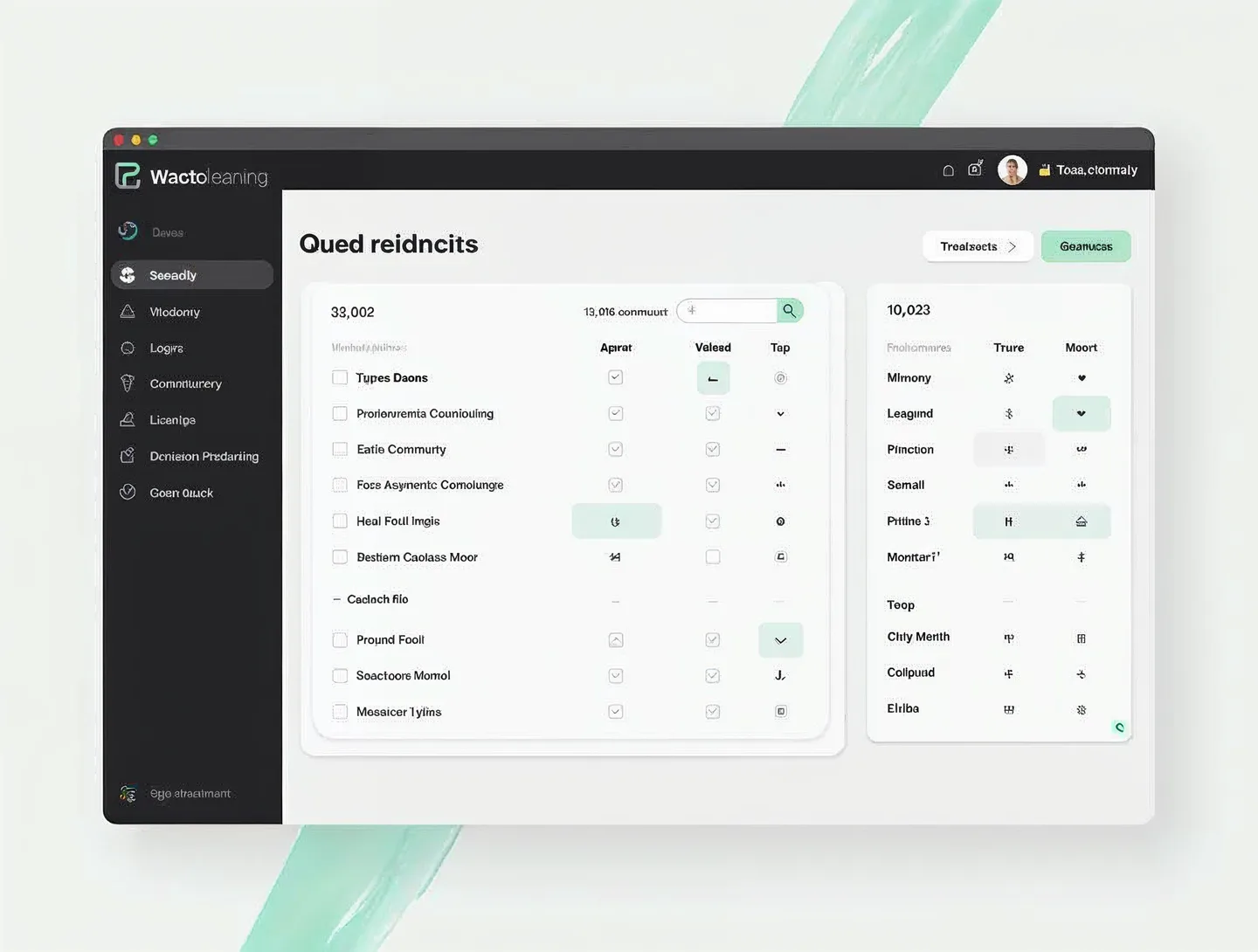
Task: Click the Trealsects button
Action: point(977,247)
